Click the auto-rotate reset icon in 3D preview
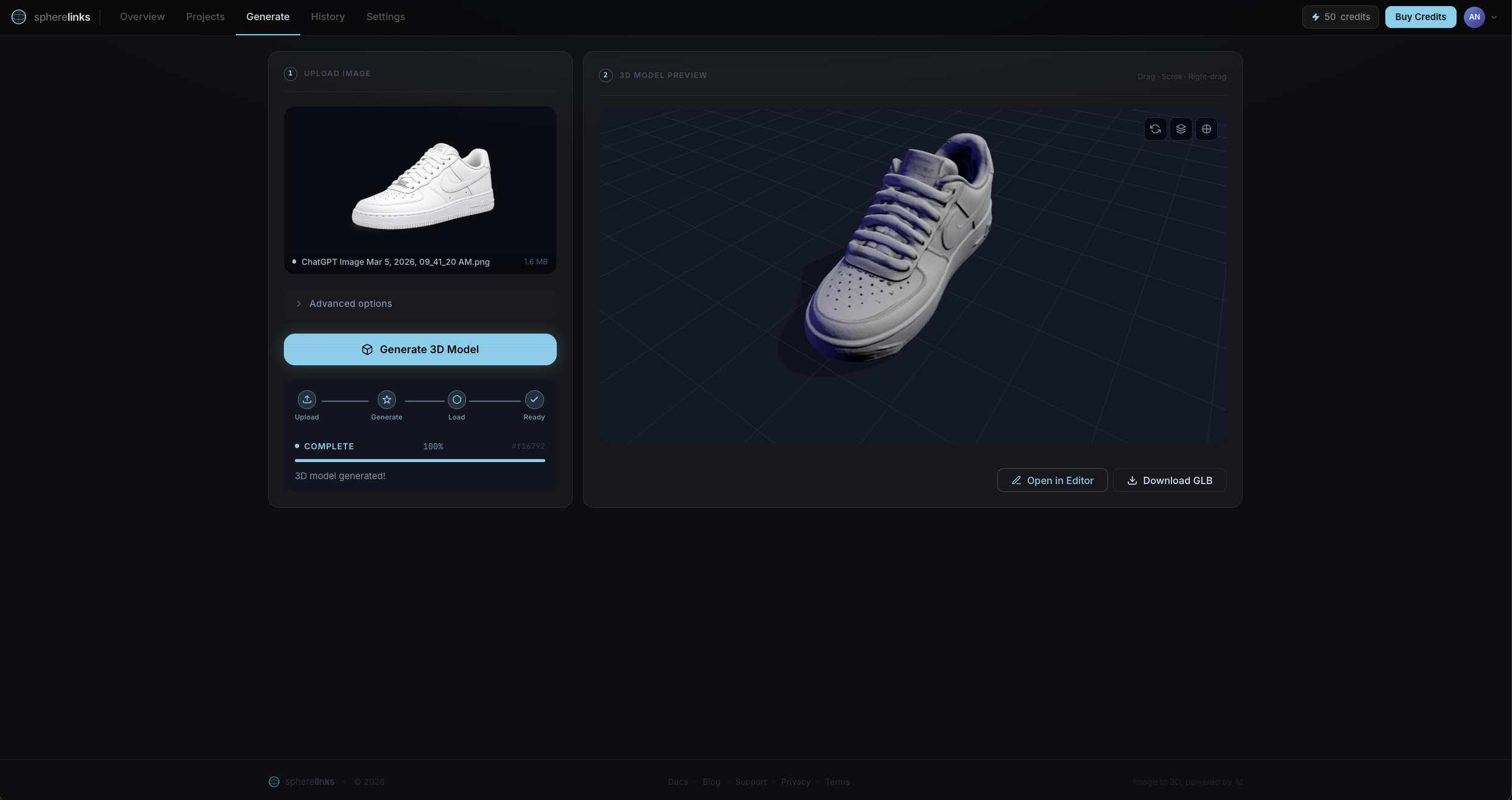This screenshot has width=1512, height=800. click(1156, 129)
